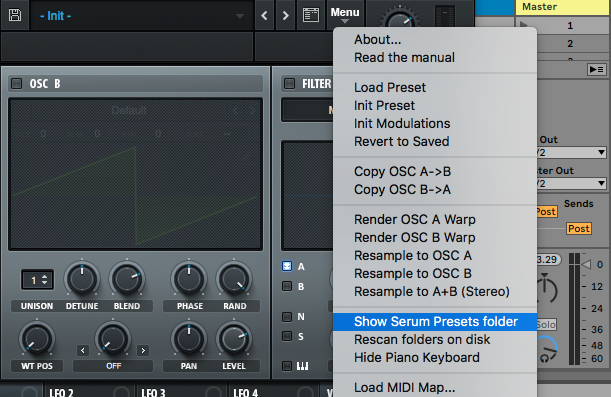Viewport: 611px width, 397px height.
Task: Turn the LEVEL knob
Action: [234, 339]
